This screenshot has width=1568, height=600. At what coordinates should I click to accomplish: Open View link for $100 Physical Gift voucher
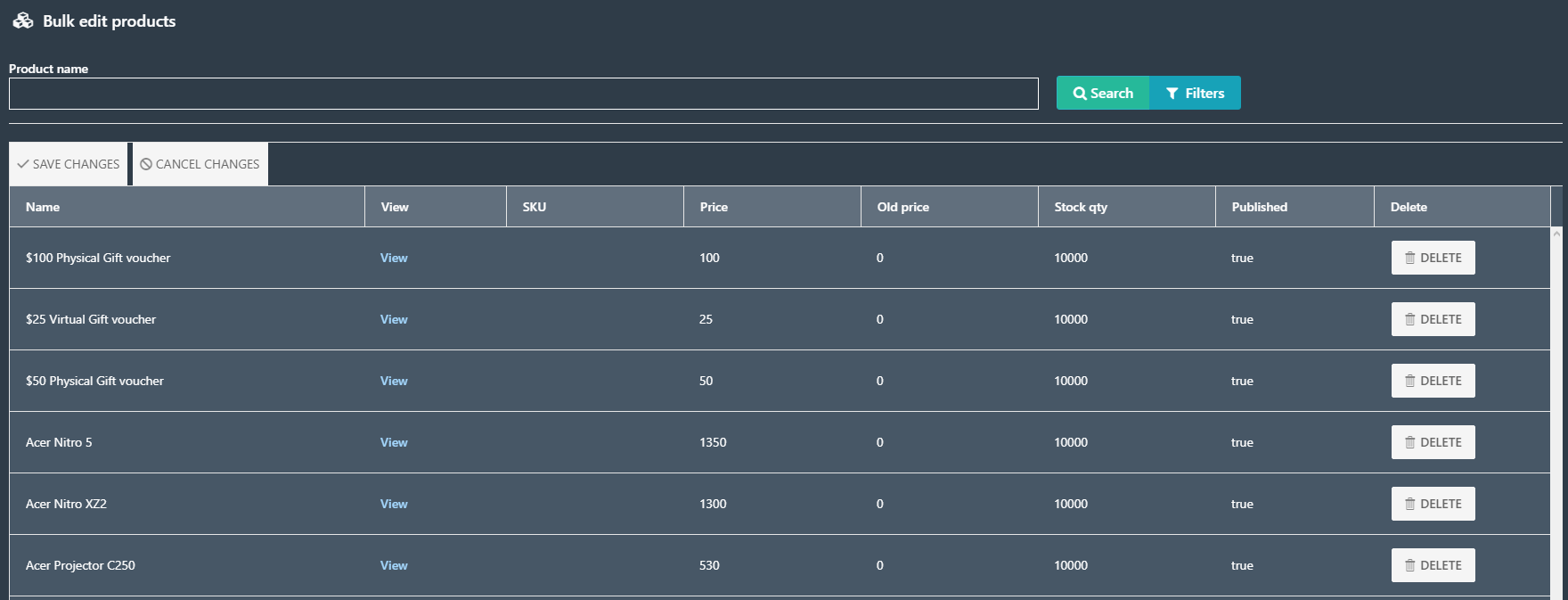394,258
